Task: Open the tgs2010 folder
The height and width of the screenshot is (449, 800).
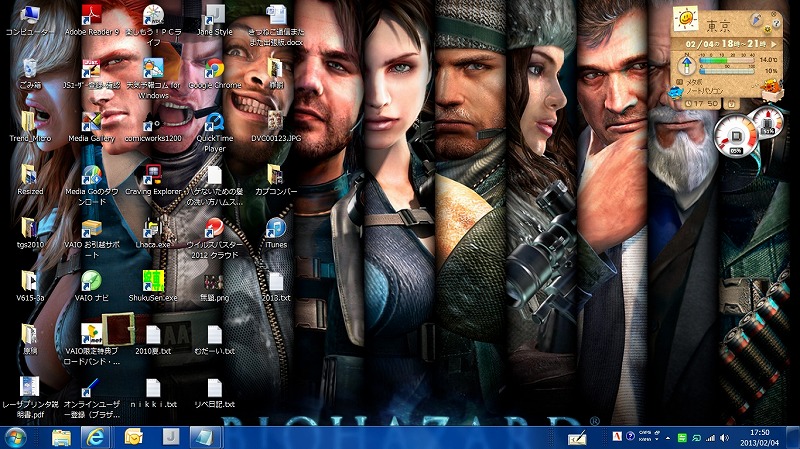Action: 30,233
